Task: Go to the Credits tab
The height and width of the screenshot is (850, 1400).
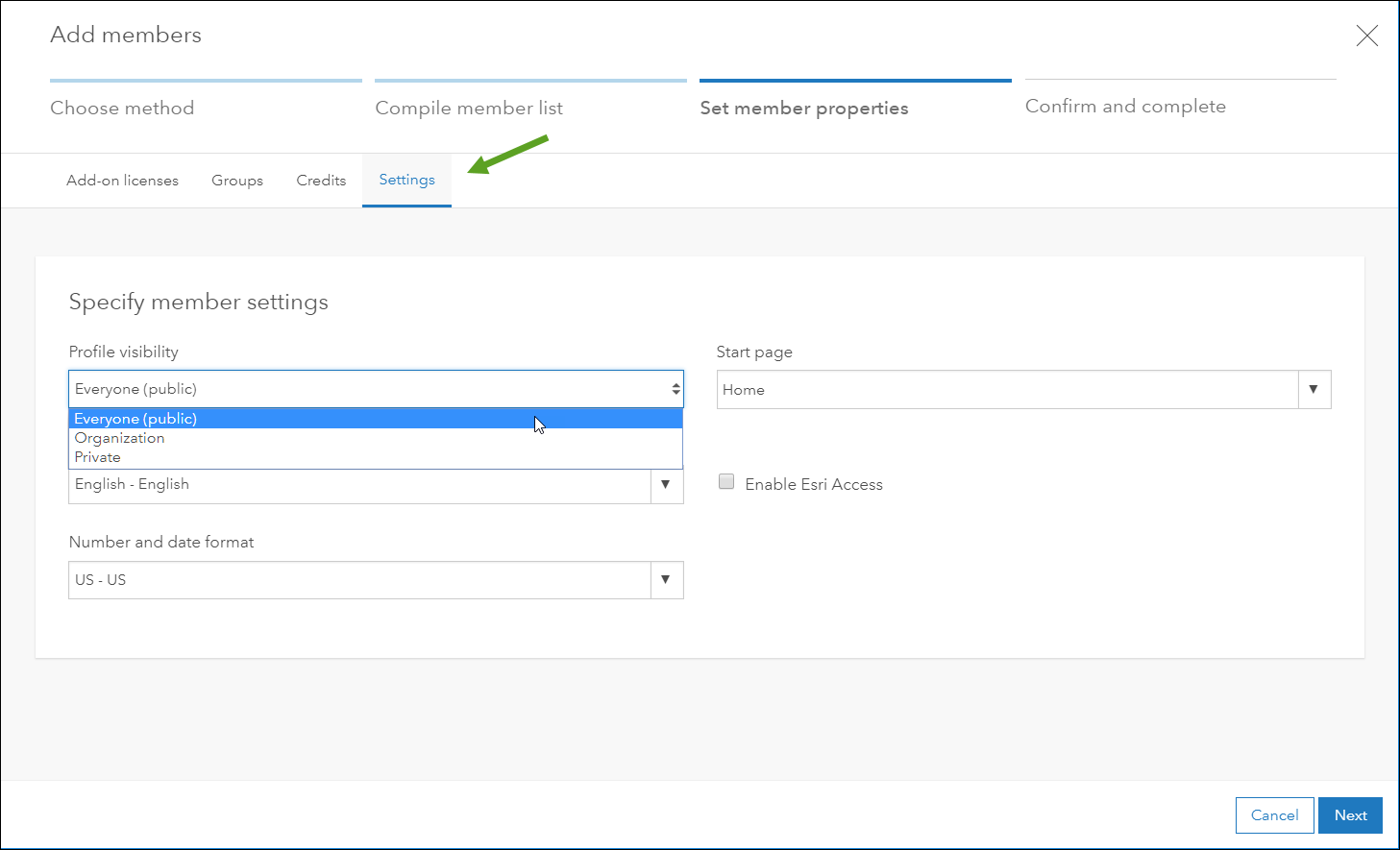Action: (x=321, y=181)
